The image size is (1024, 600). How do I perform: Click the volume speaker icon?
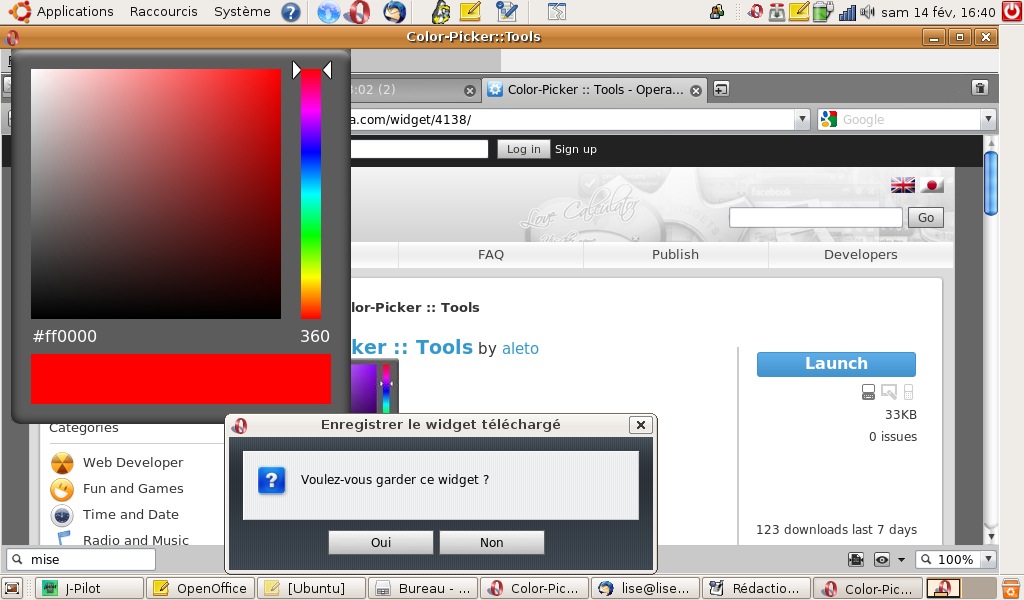866,12
